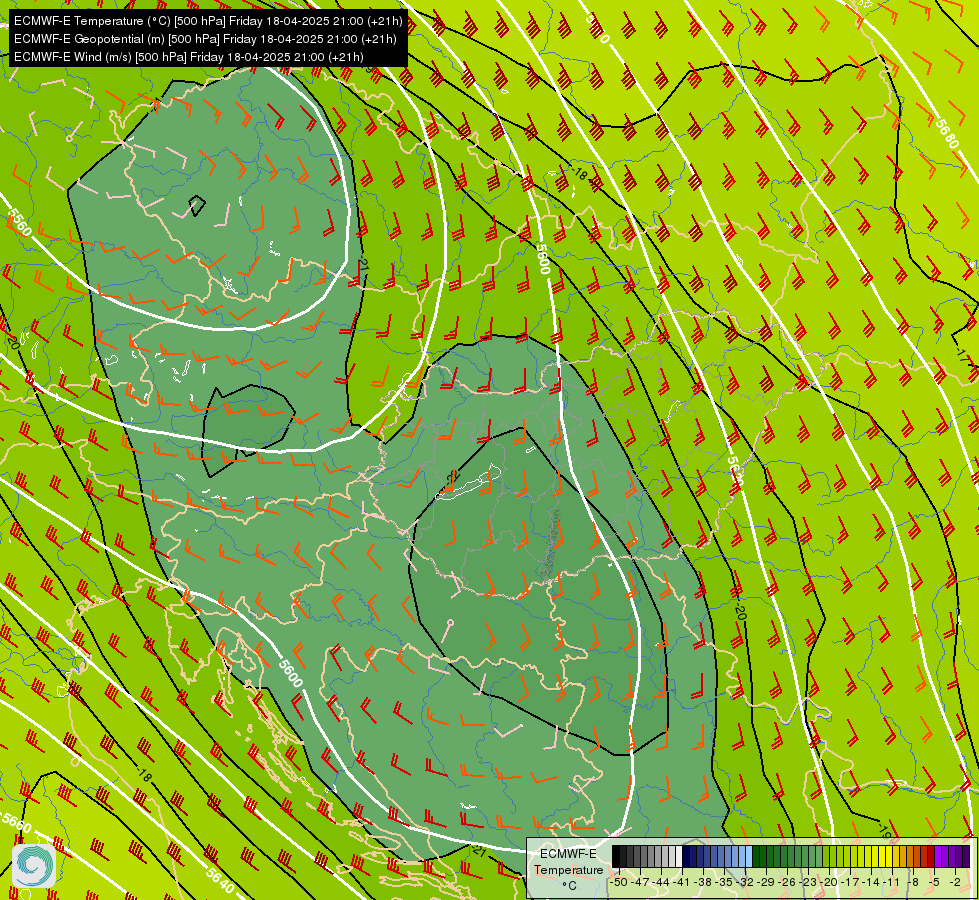979x900 pixels.
Task: Click legend tick label -14
Action: tap(871, 883)
